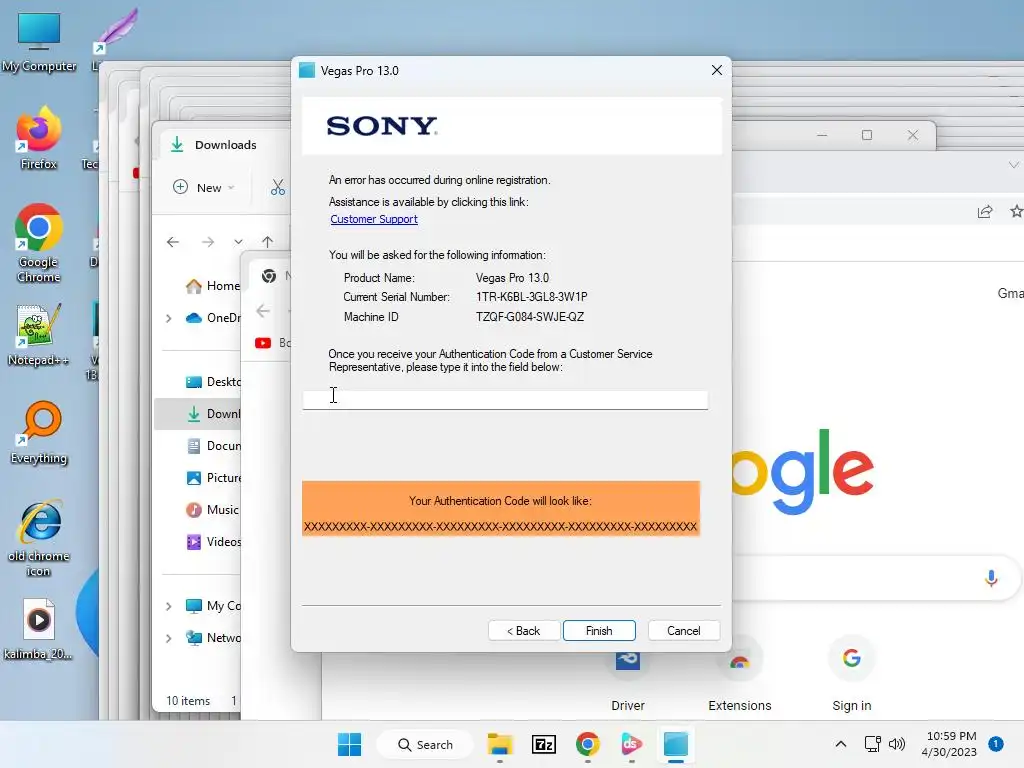Select Pictures in Explorer sidebar
The width and height of the screenshot is (1024, 768).
tap(214, 478)
